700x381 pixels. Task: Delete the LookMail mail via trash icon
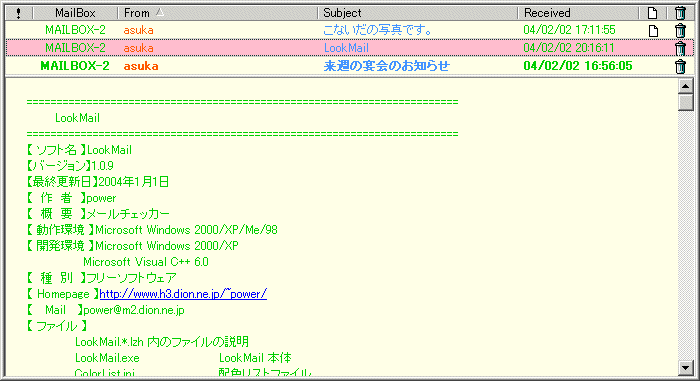680,48
